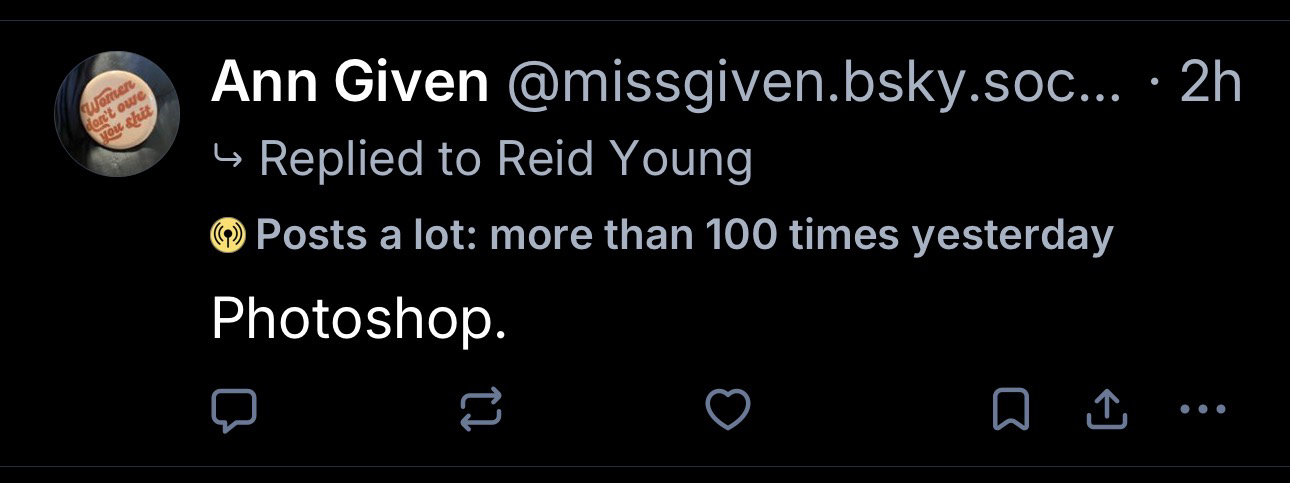This screenshot has height=483, width=1290.
Task: Click the share arrow icon
Action: tap(1105, 408)
